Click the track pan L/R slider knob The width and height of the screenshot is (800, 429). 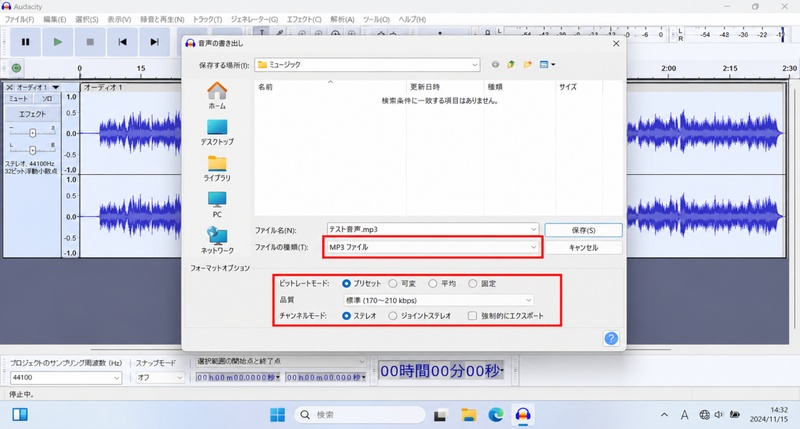tap(33, 150)
